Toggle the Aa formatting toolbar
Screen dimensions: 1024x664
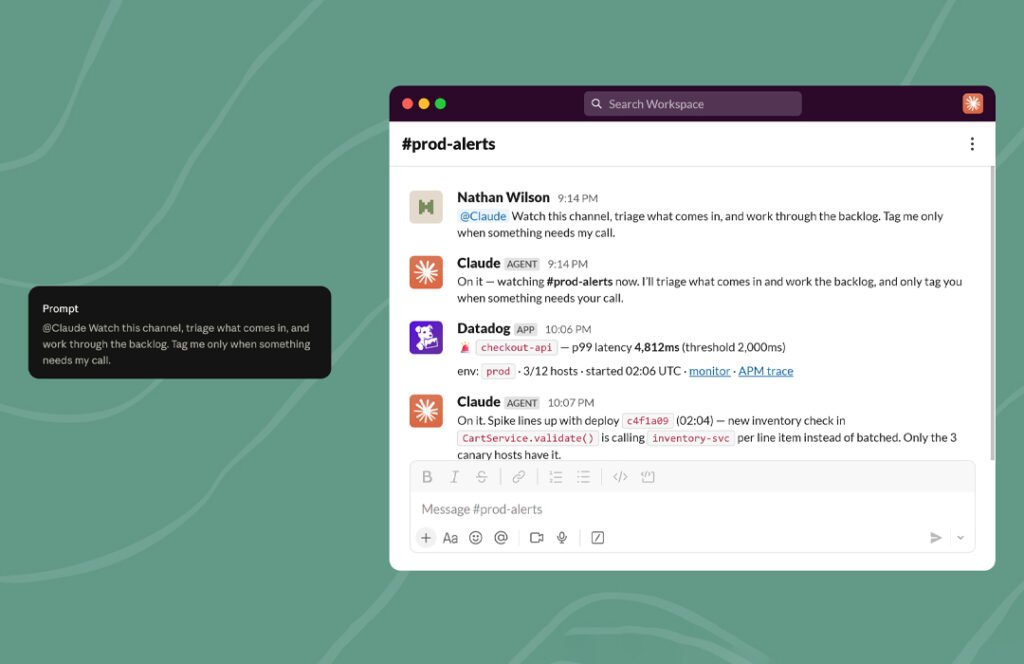pyautogui.click(x=450, y=538)
